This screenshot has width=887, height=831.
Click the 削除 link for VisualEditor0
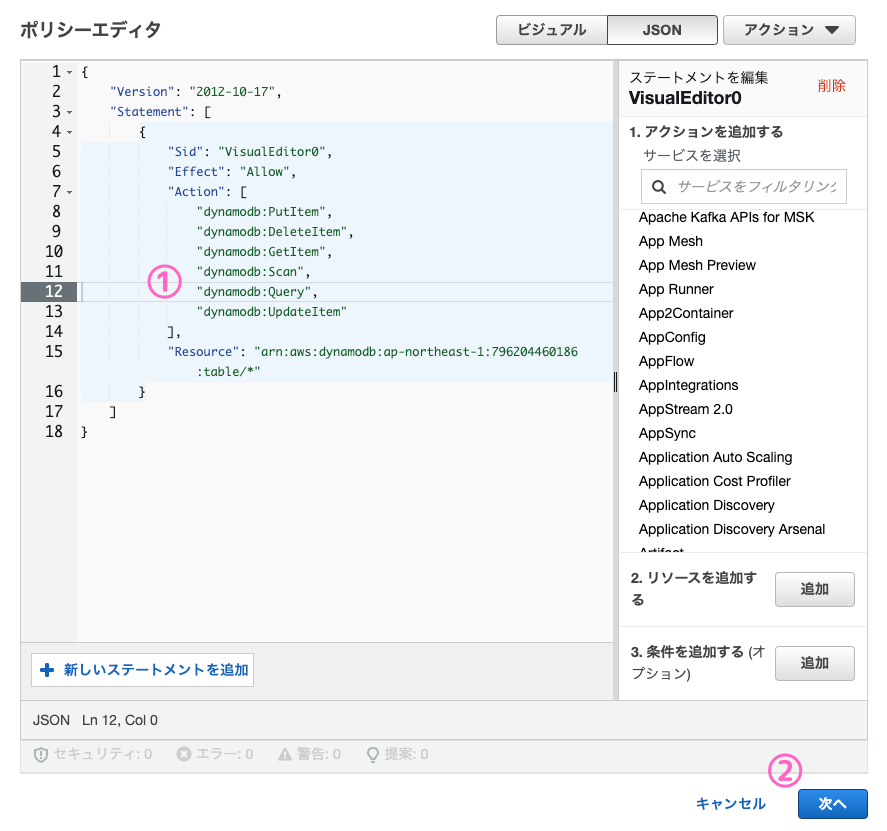pos(831,86)
